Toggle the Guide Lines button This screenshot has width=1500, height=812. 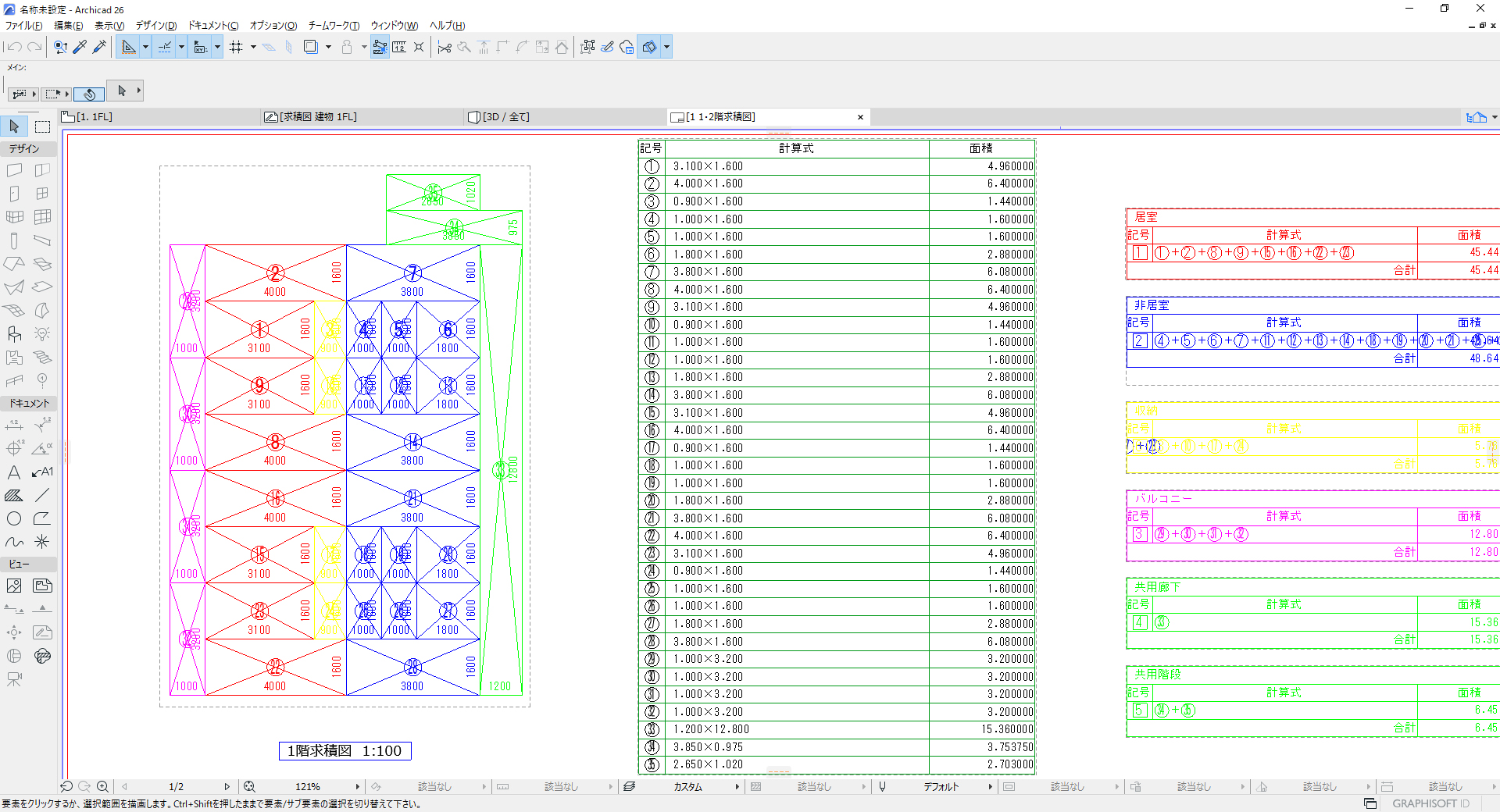128,47
